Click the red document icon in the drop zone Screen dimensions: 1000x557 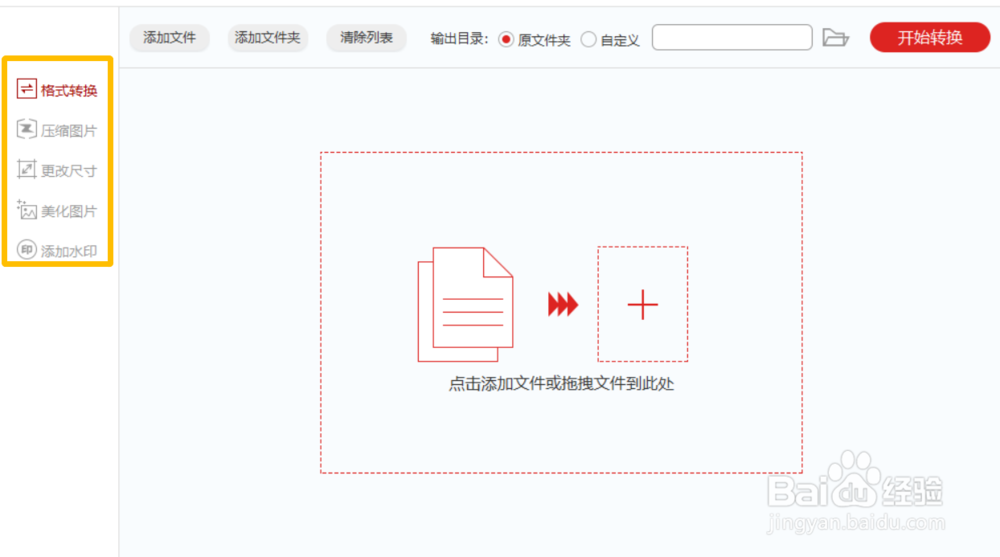click(466, 304)
